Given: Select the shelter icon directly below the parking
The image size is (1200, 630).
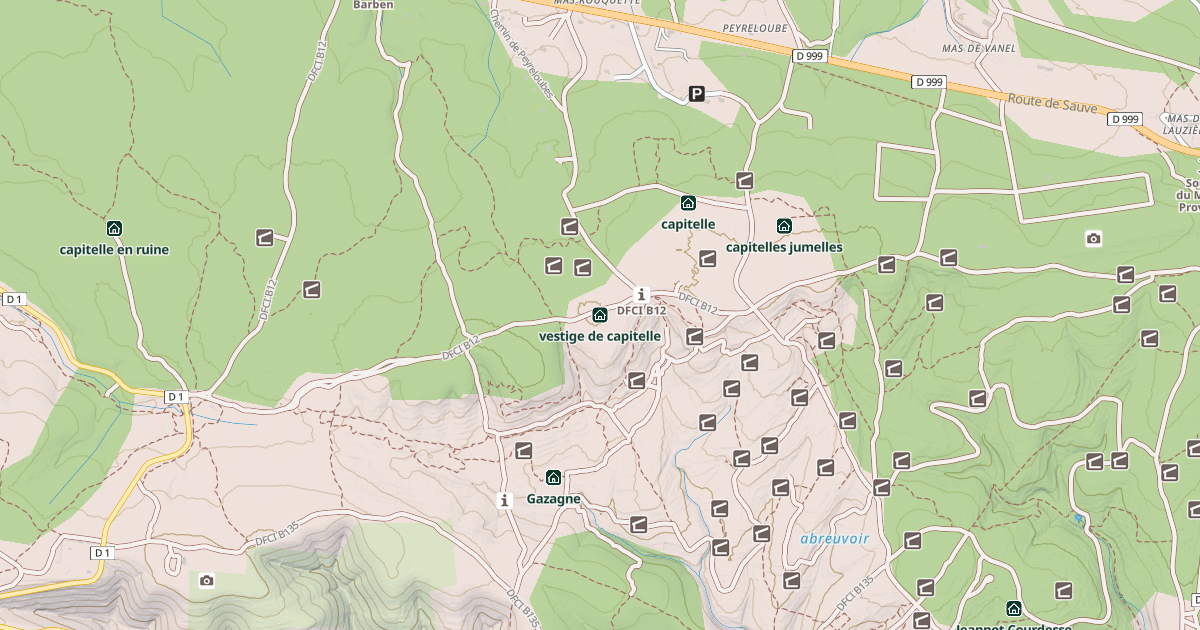Looking at the screenshot, I should tap(744, 180).
